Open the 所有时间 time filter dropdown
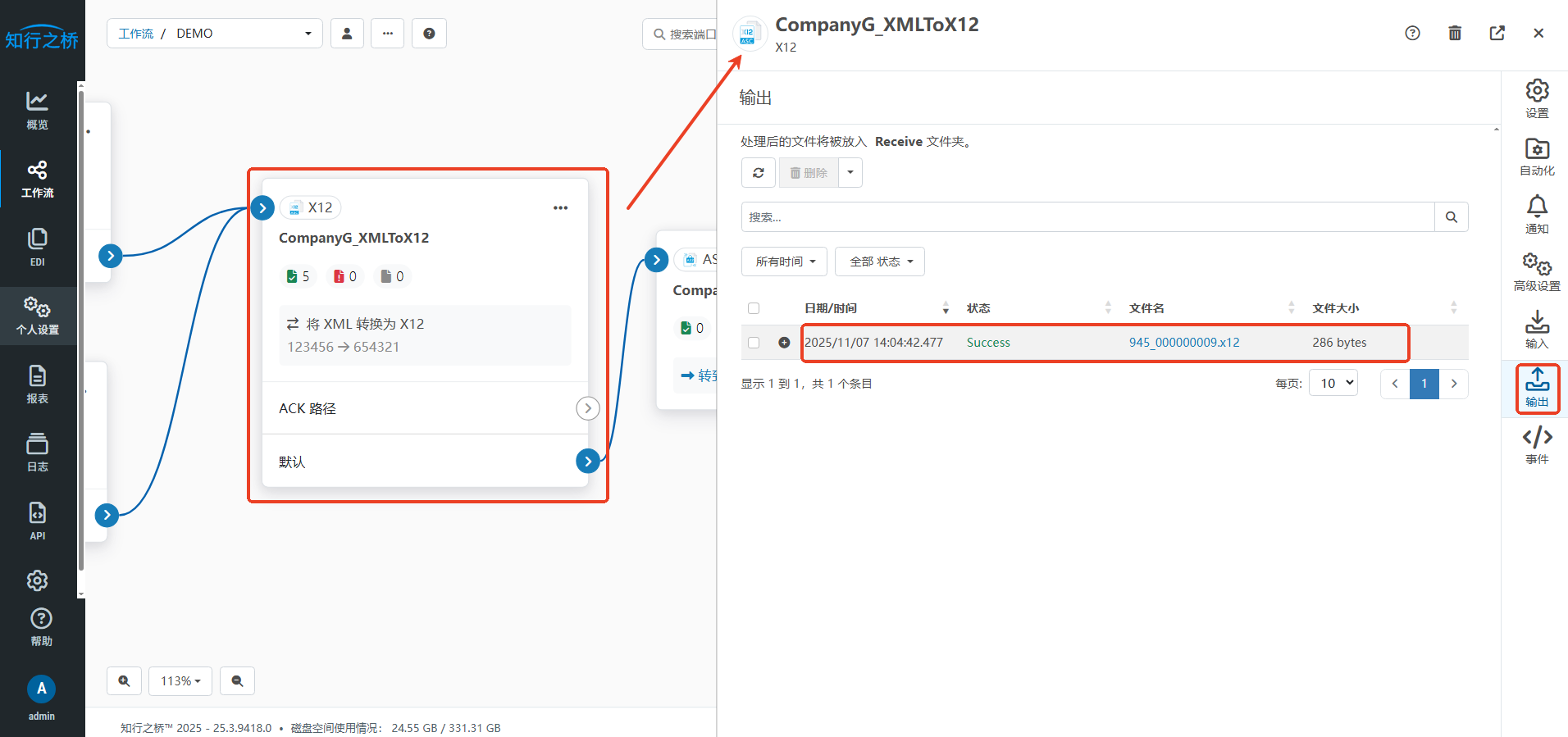1568x737 pixels. (784, 262)
